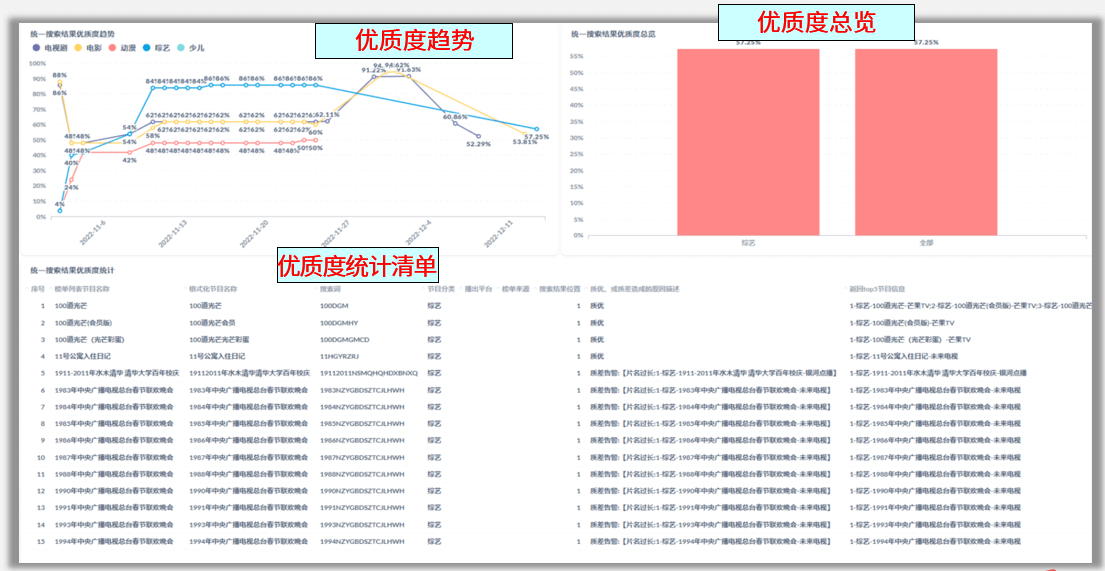Sort by 格式化节目名称 column header
The image size is (1105, 571).
(213, 289)
